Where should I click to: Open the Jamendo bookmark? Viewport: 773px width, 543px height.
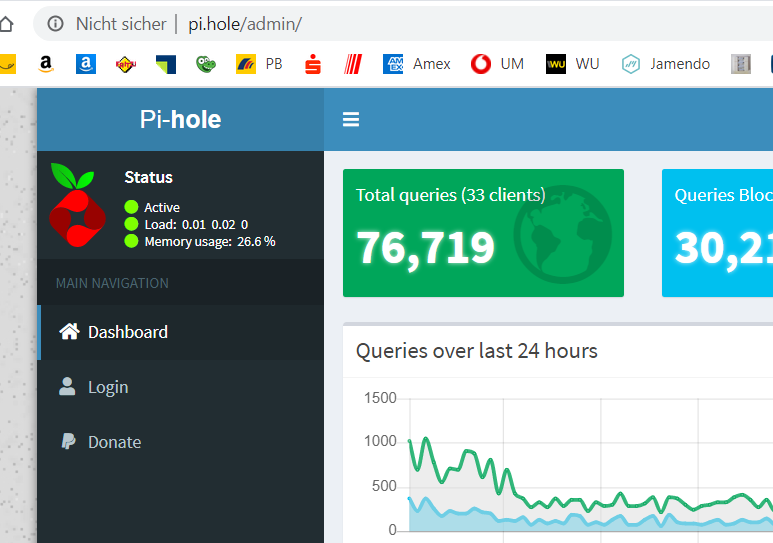point(666,64)
